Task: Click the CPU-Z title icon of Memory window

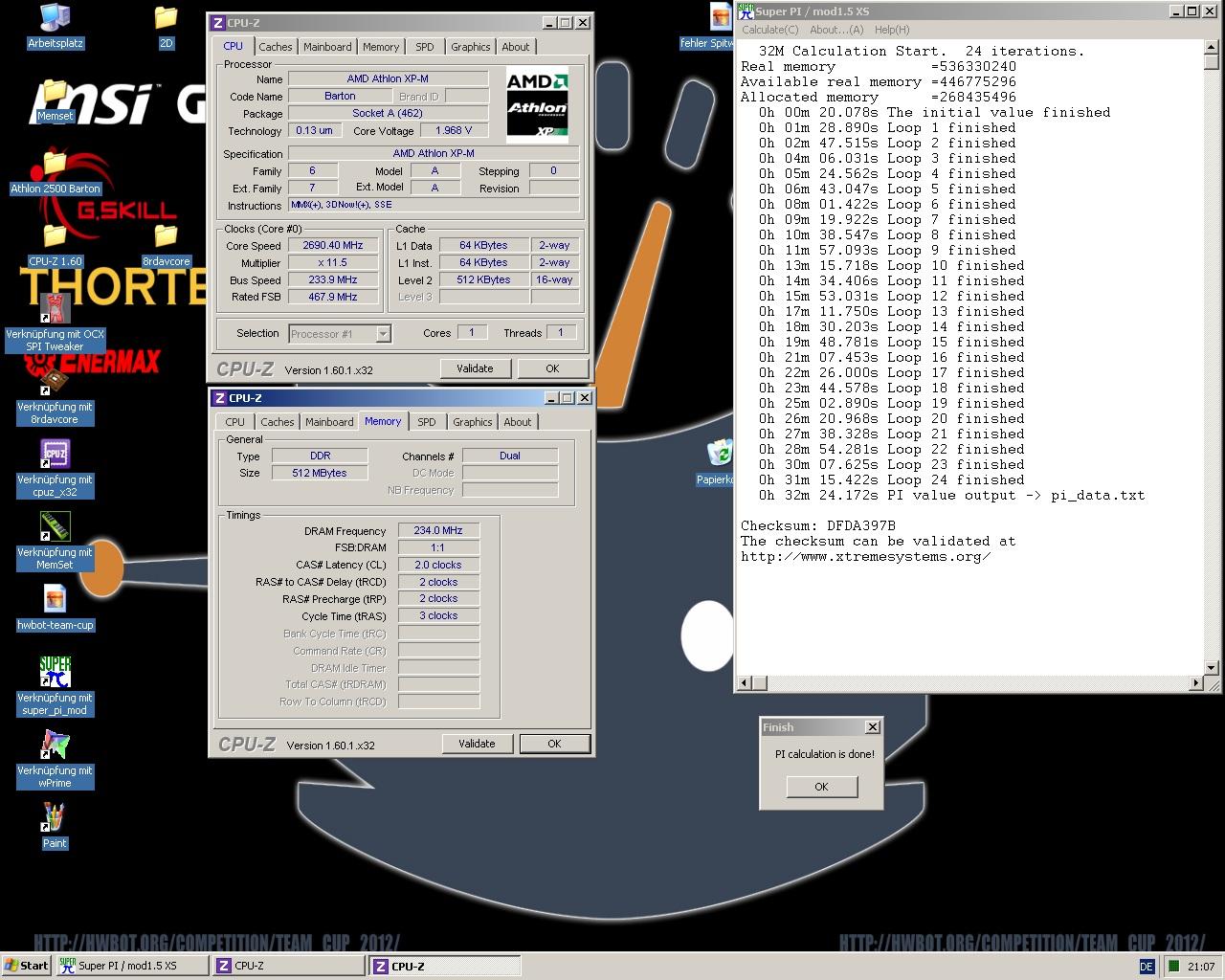Action: tap(220, 398)
